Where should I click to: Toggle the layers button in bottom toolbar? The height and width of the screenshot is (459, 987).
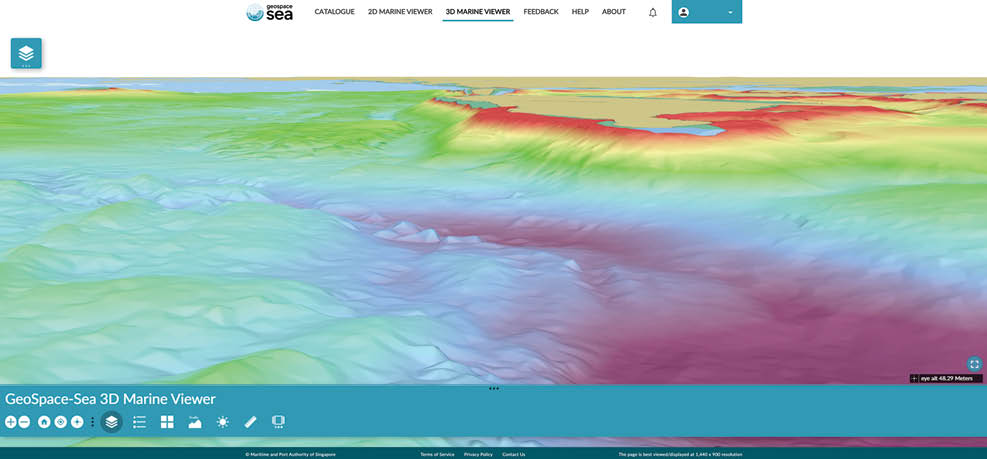[x=111, y=422]
